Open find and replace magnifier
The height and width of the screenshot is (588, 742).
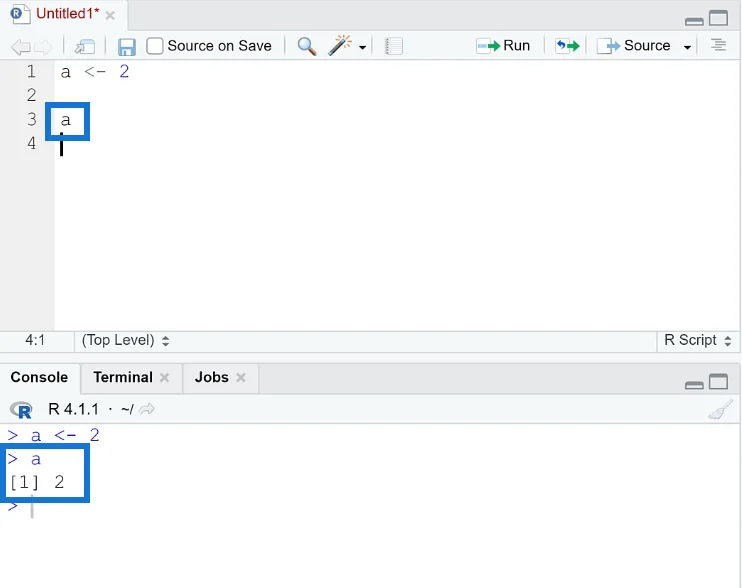307,46
